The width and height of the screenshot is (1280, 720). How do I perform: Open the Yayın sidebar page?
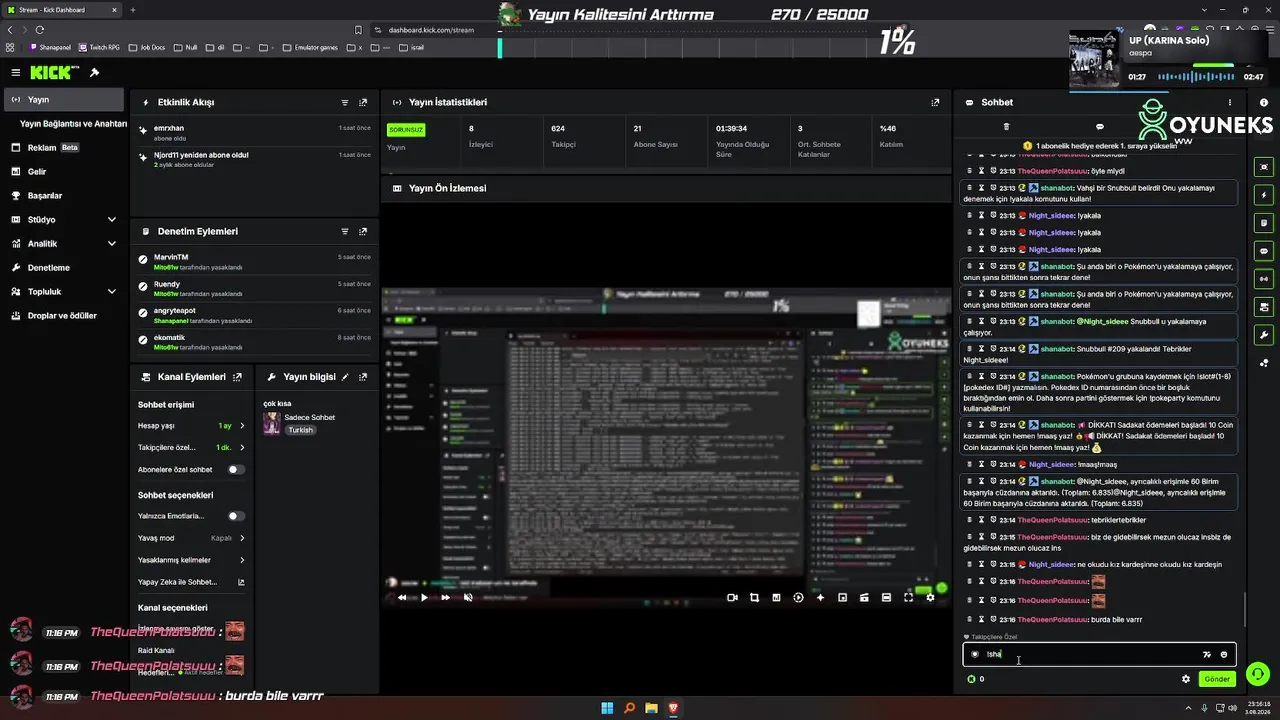65,100
